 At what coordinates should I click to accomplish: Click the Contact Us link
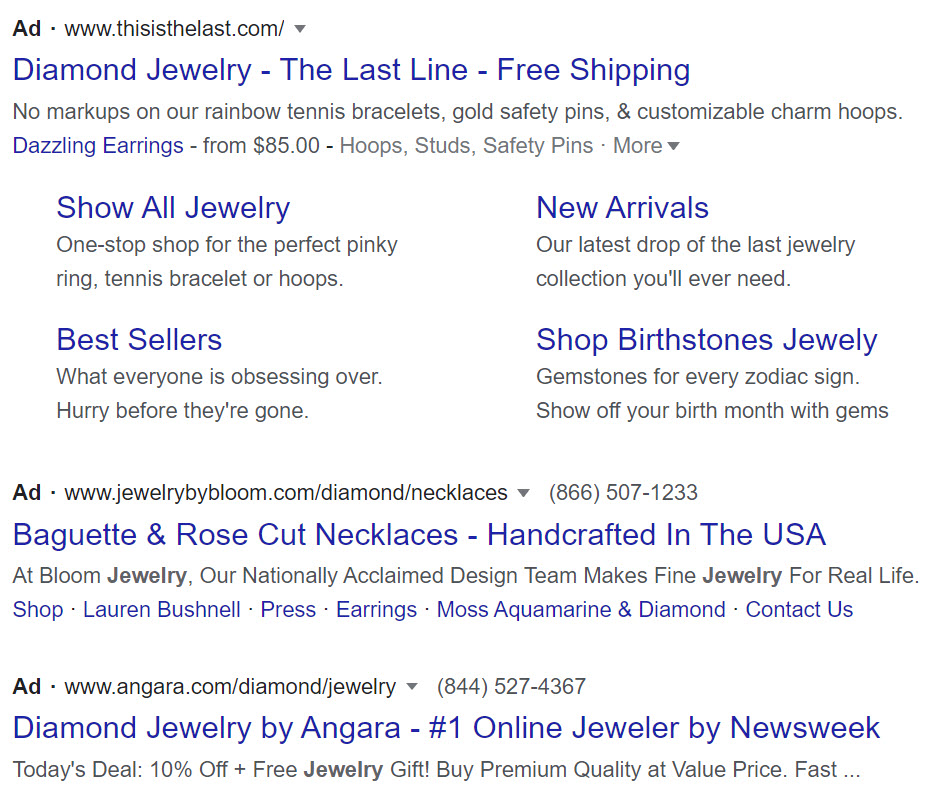click(799, 610)
